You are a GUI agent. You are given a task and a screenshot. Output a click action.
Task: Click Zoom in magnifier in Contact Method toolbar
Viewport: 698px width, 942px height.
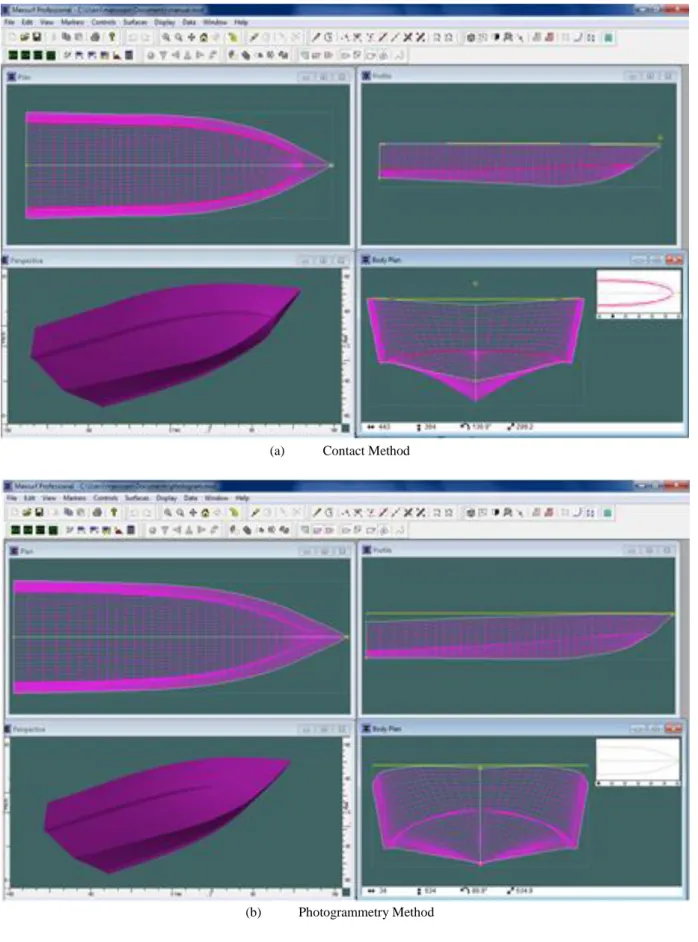click(166, 37)
